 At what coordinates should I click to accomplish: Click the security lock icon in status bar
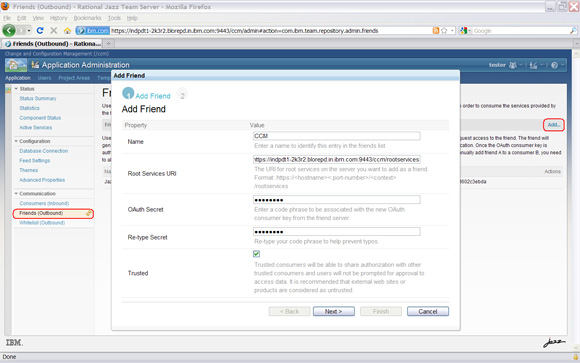pyautogui.click(x=576, y=357)
